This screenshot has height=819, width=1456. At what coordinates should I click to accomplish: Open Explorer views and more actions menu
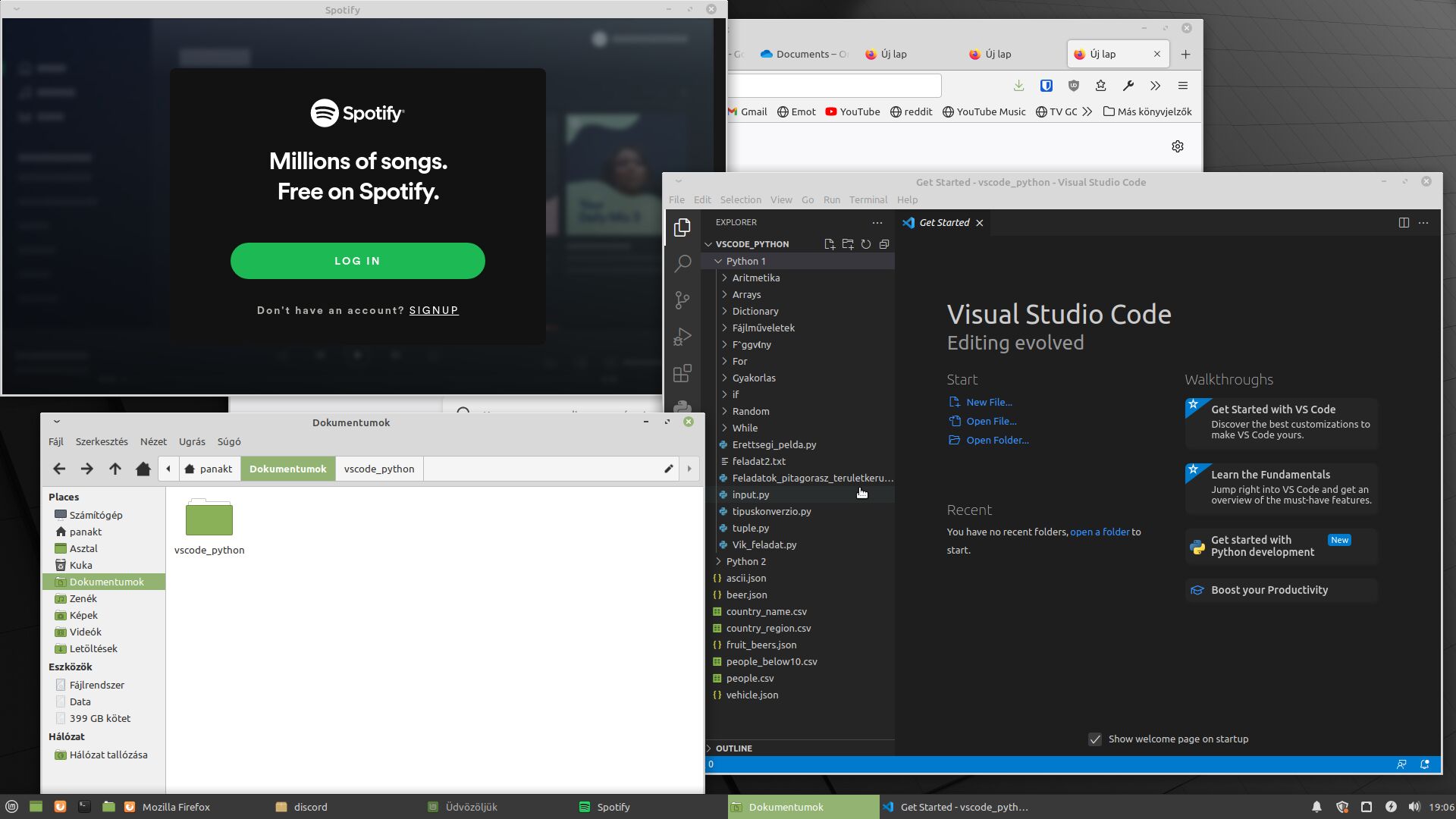click(x=877, y=223)
